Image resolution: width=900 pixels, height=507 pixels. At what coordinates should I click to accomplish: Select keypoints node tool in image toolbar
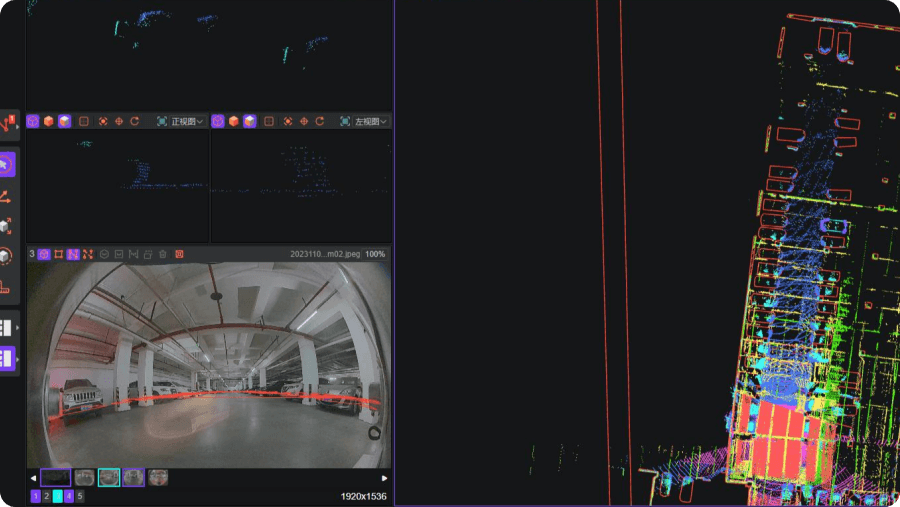[88, 254]
